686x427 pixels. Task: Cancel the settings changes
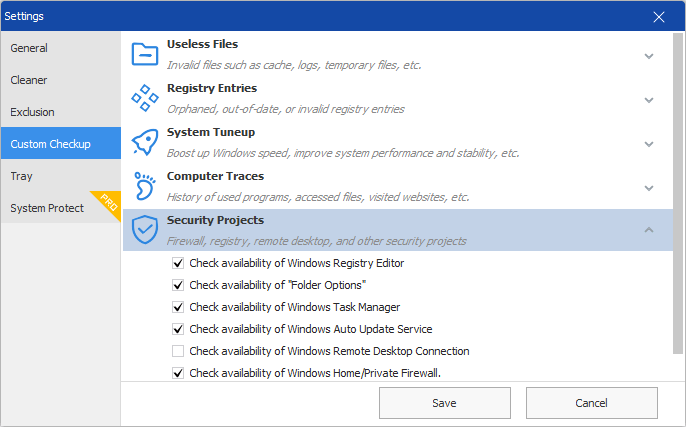592,403
